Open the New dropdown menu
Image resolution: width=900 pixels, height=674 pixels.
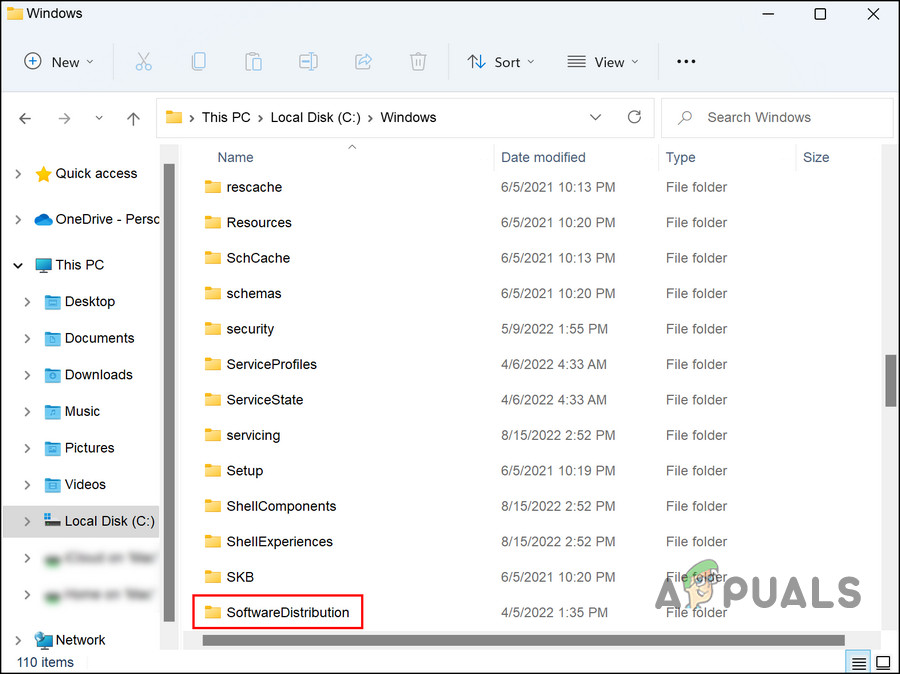pos(59,61)
